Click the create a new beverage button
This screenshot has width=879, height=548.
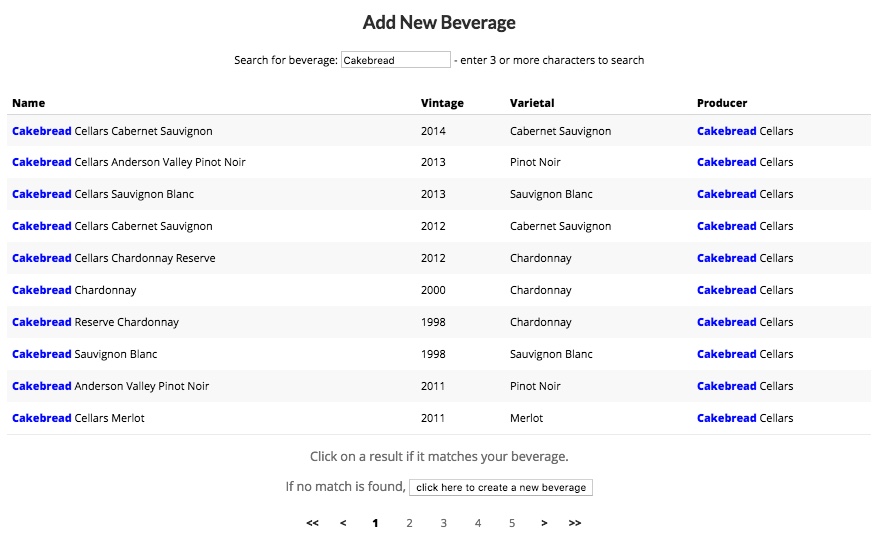(501, 487)
